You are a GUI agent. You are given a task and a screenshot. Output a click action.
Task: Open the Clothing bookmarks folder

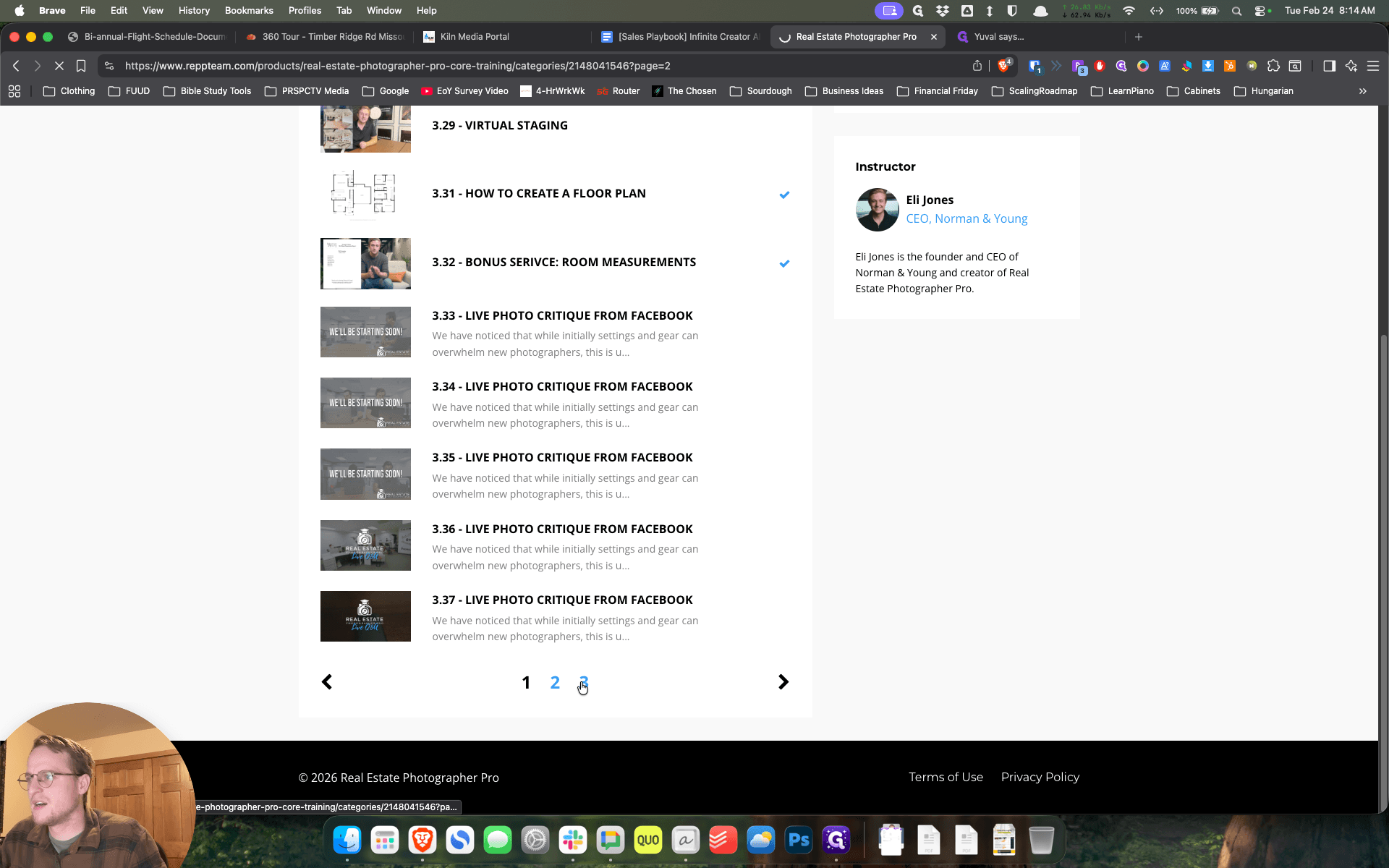69,91
